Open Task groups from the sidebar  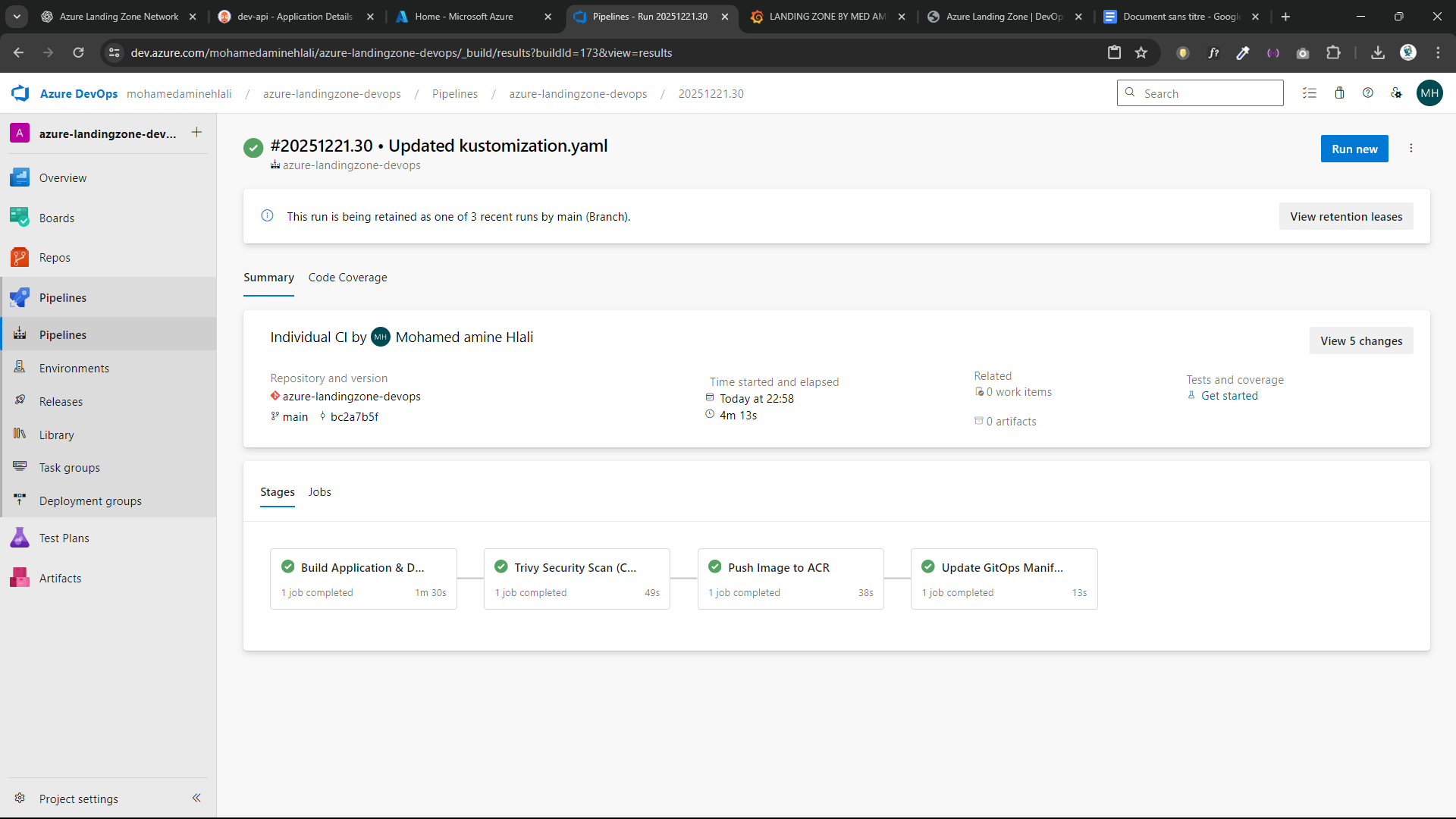pyautogui.click(x=68, y=467)
